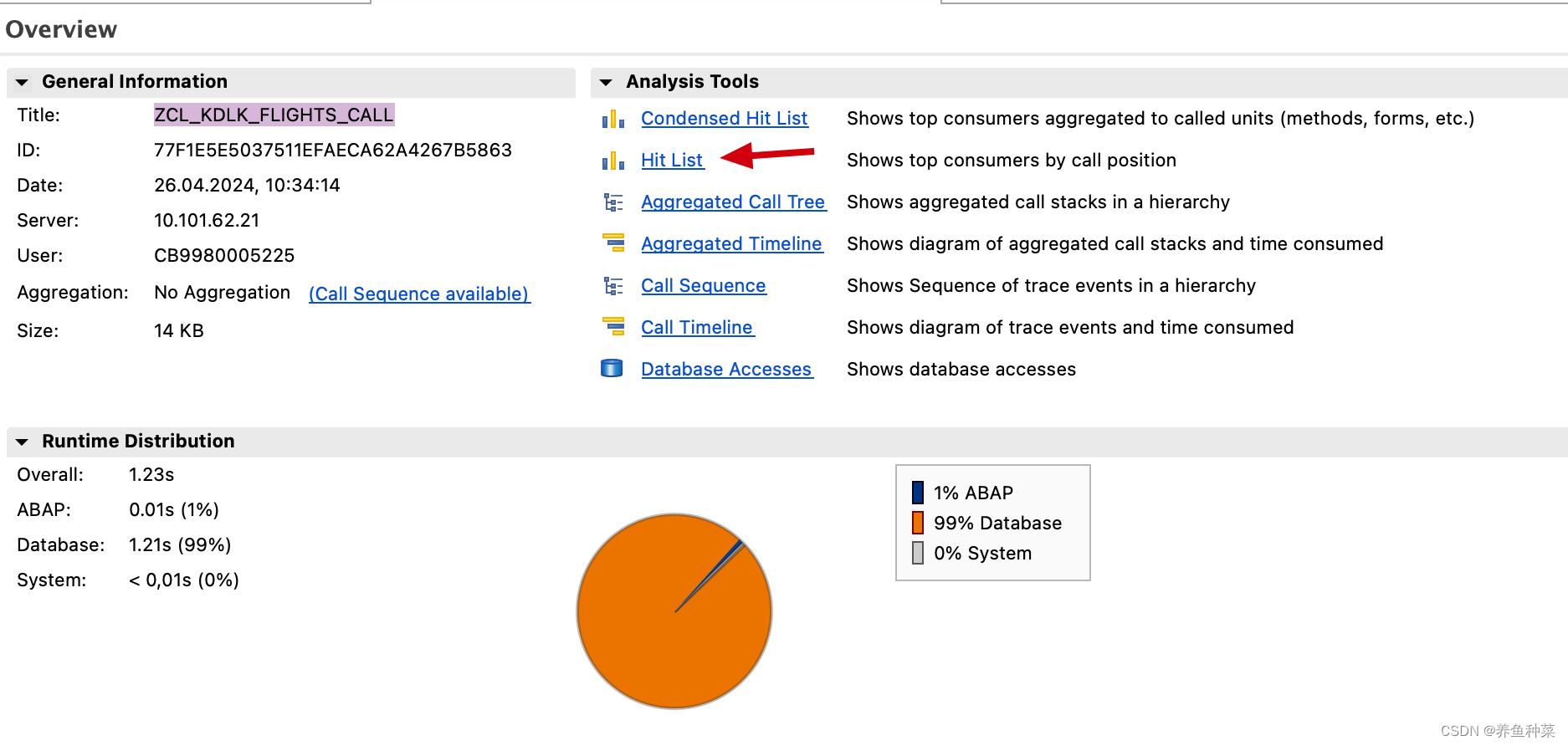Select the server value 10.101.62.21
The image size is (1568, 746).
pyautogui.click(x=207, y=221)
